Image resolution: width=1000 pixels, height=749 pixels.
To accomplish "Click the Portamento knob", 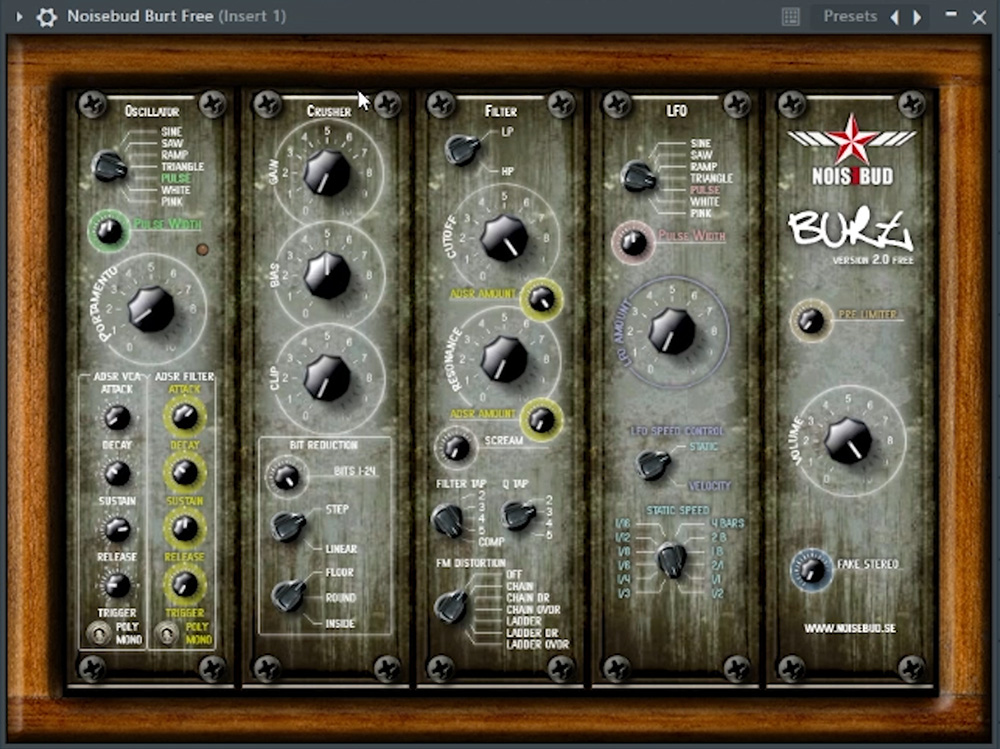I will pyautogui.click(x=151, y=308).
